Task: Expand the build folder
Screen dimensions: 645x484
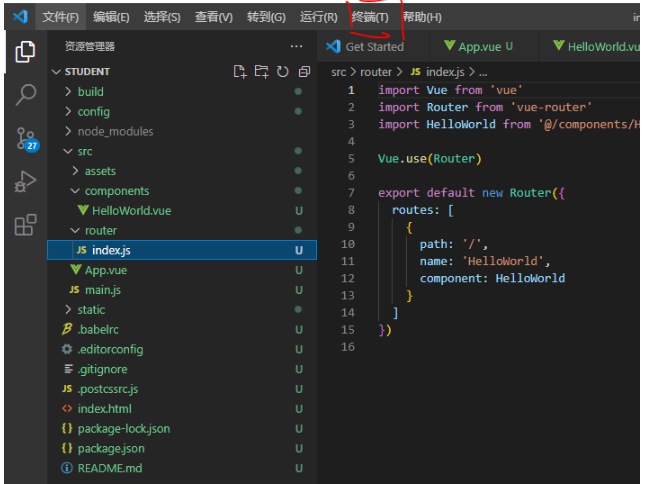Action: (x=90, y=91)
